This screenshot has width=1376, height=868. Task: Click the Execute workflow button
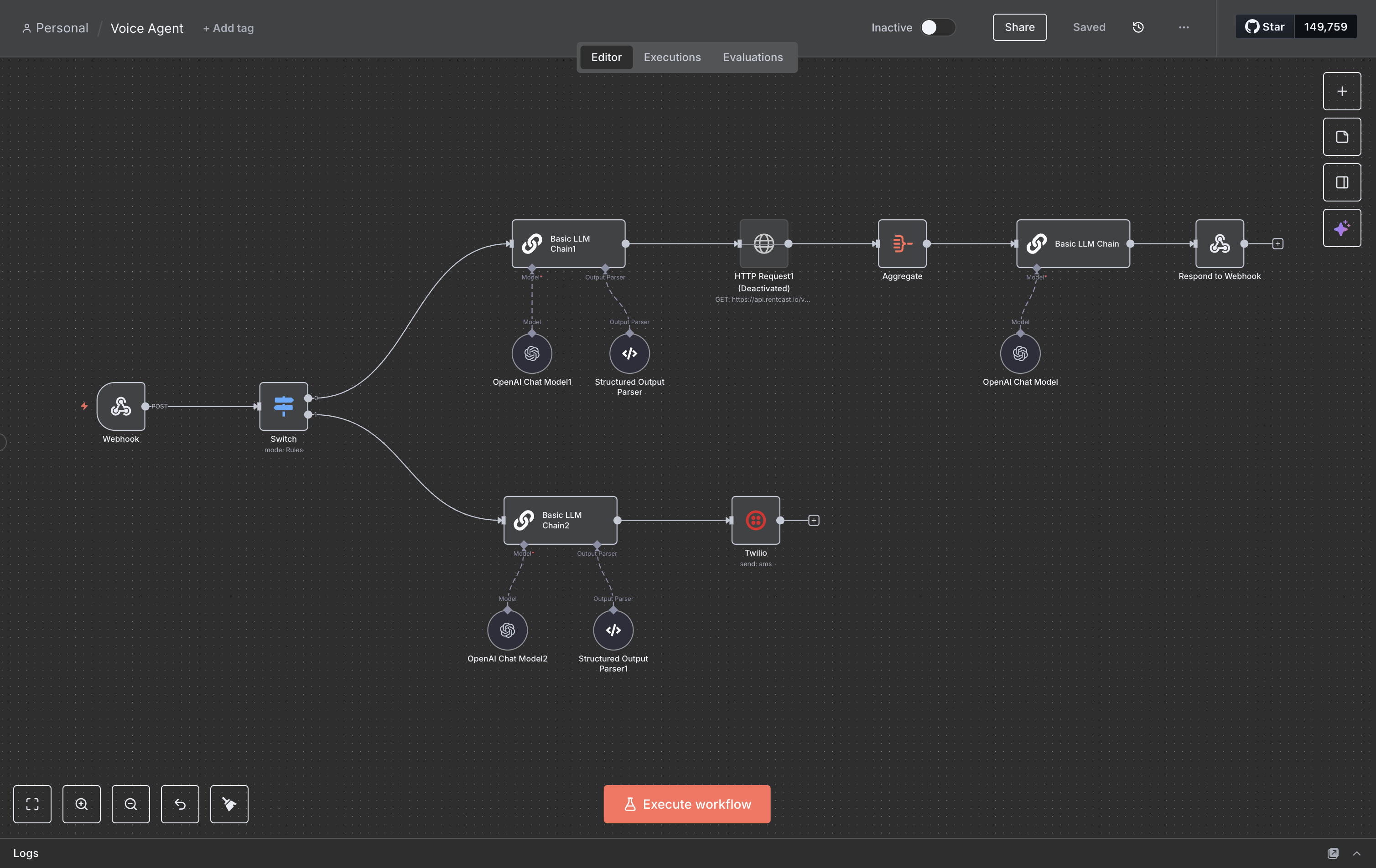pos(687,804)
